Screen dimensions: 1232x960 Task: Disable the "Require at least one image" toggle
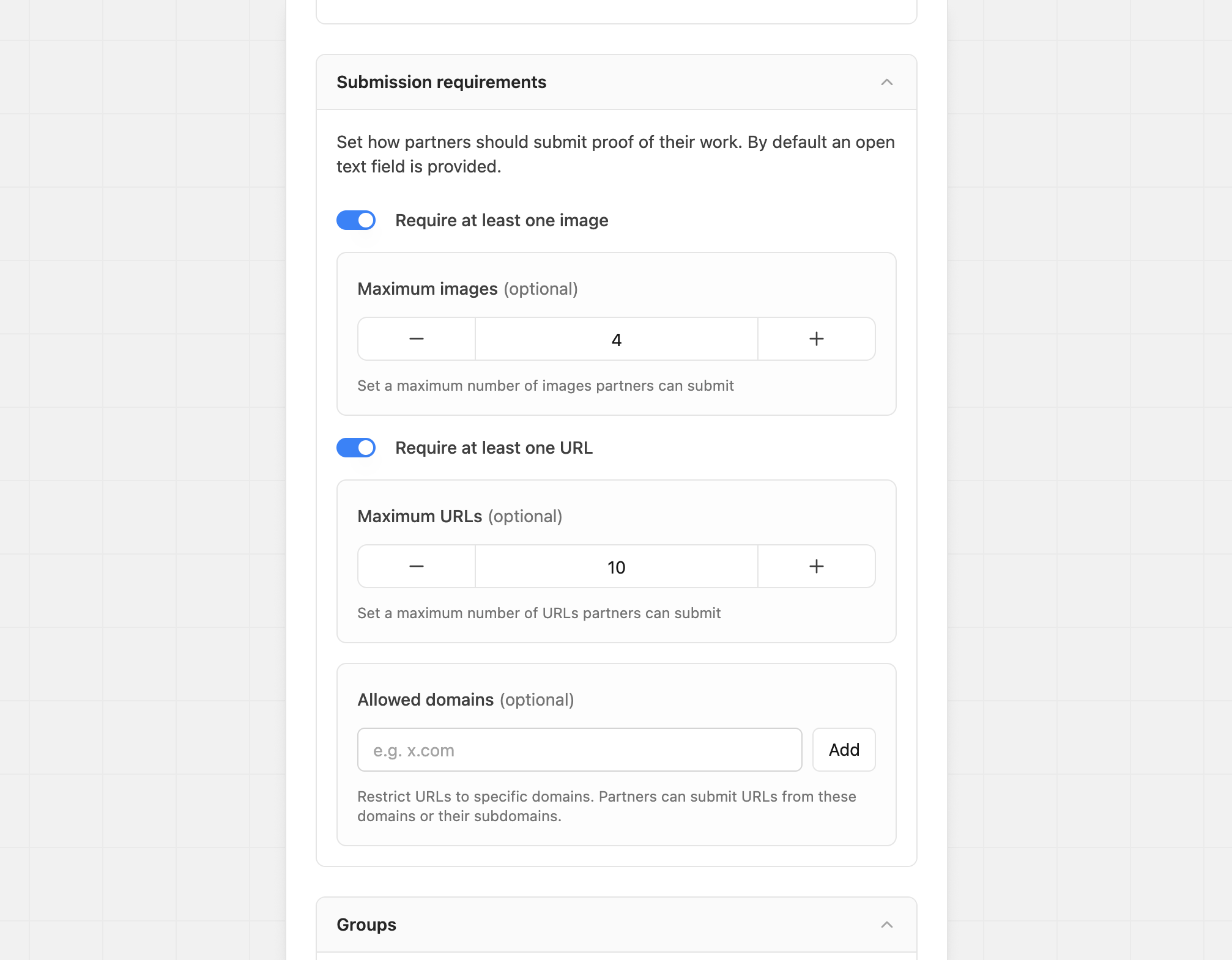coord(357,220)
